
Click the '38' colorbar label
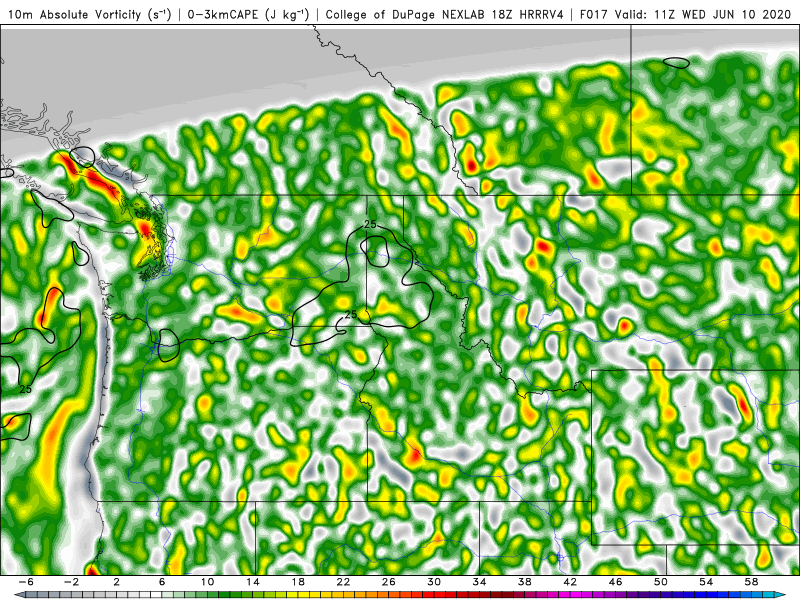pos(524,582)
